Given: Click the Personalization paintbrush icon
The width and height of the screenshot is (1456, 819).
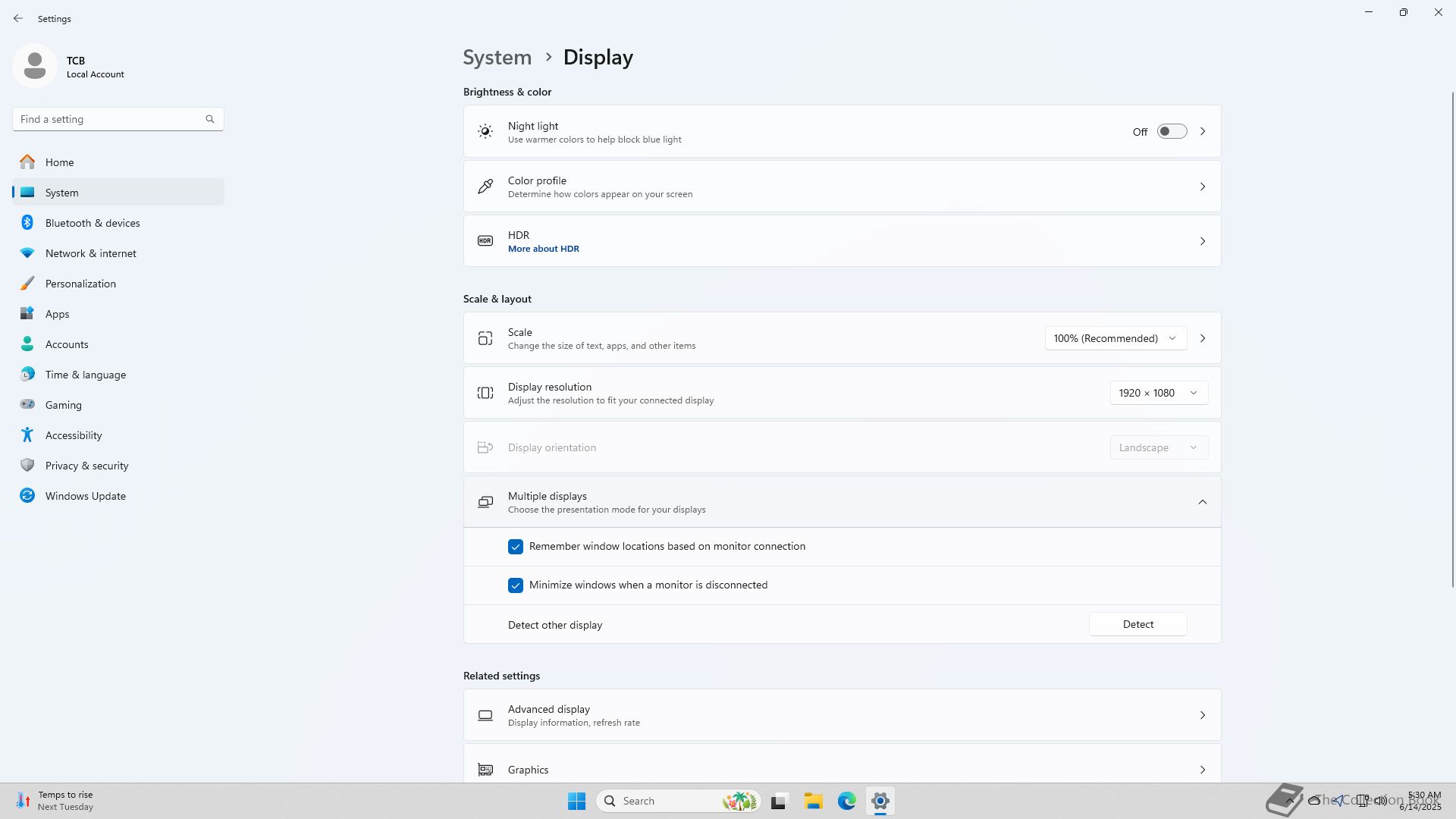Looking at the screenshot, I should [x=27, y=284].
